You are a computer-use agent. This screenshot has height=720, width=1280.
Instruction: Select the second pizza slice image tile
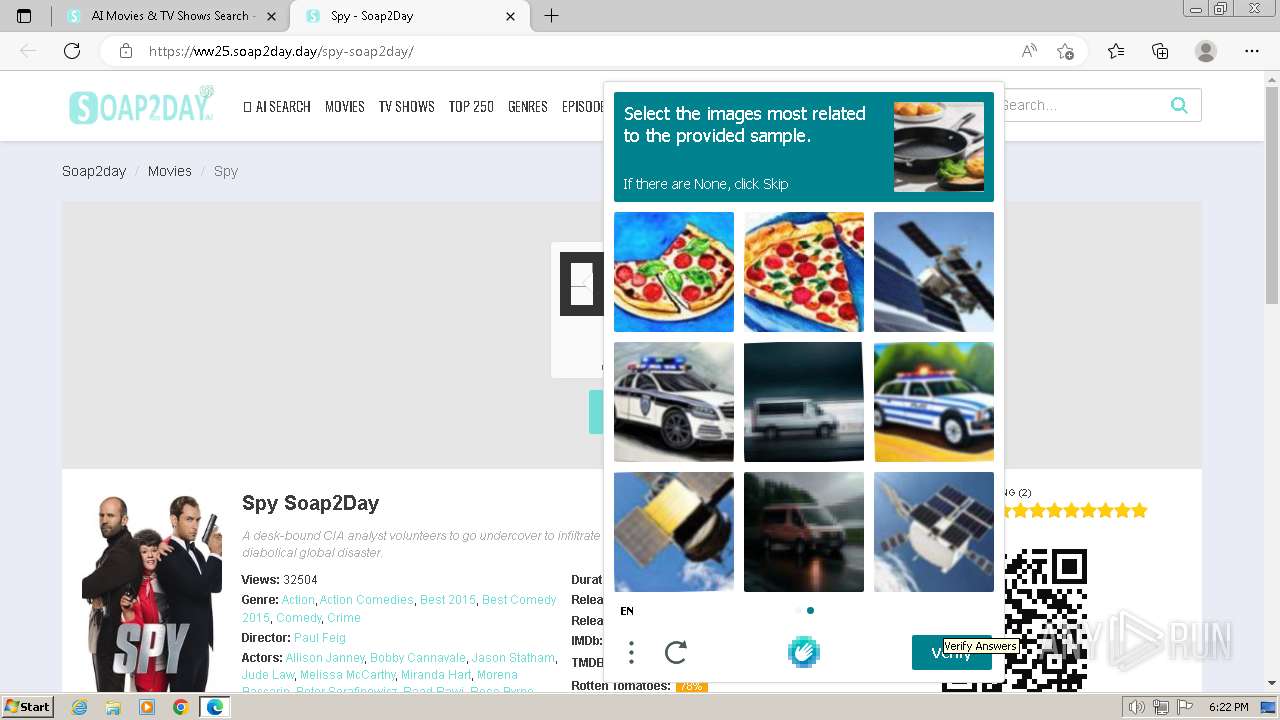pos(804,272)
